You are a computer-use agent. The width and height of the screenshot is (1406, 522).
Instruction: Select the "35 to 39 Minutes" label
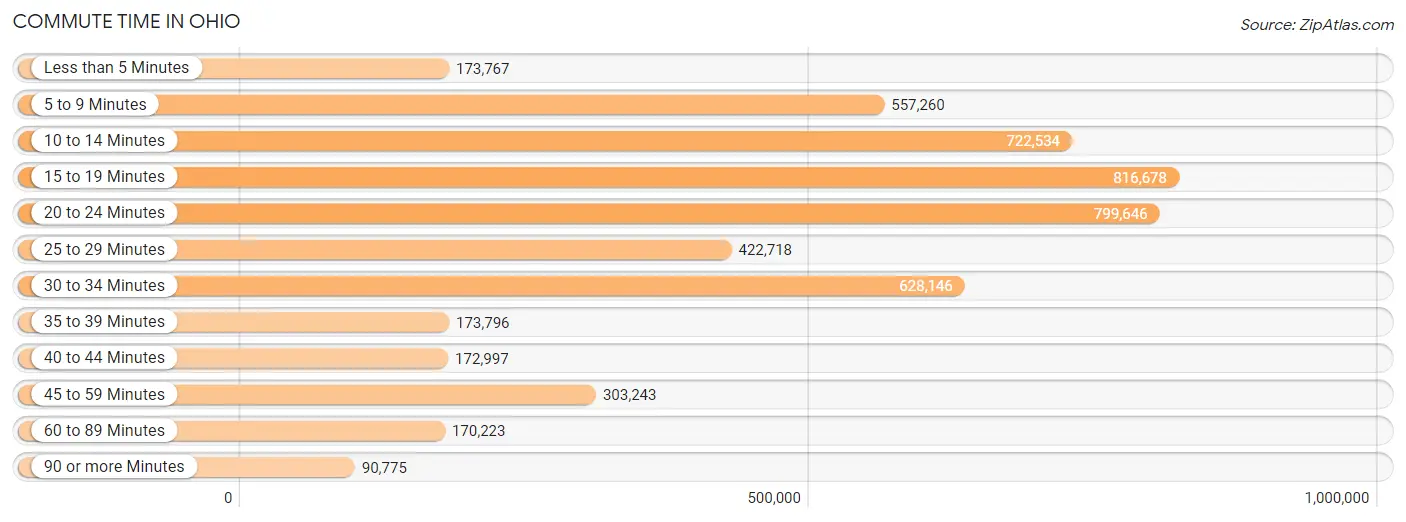pos(104,322)
